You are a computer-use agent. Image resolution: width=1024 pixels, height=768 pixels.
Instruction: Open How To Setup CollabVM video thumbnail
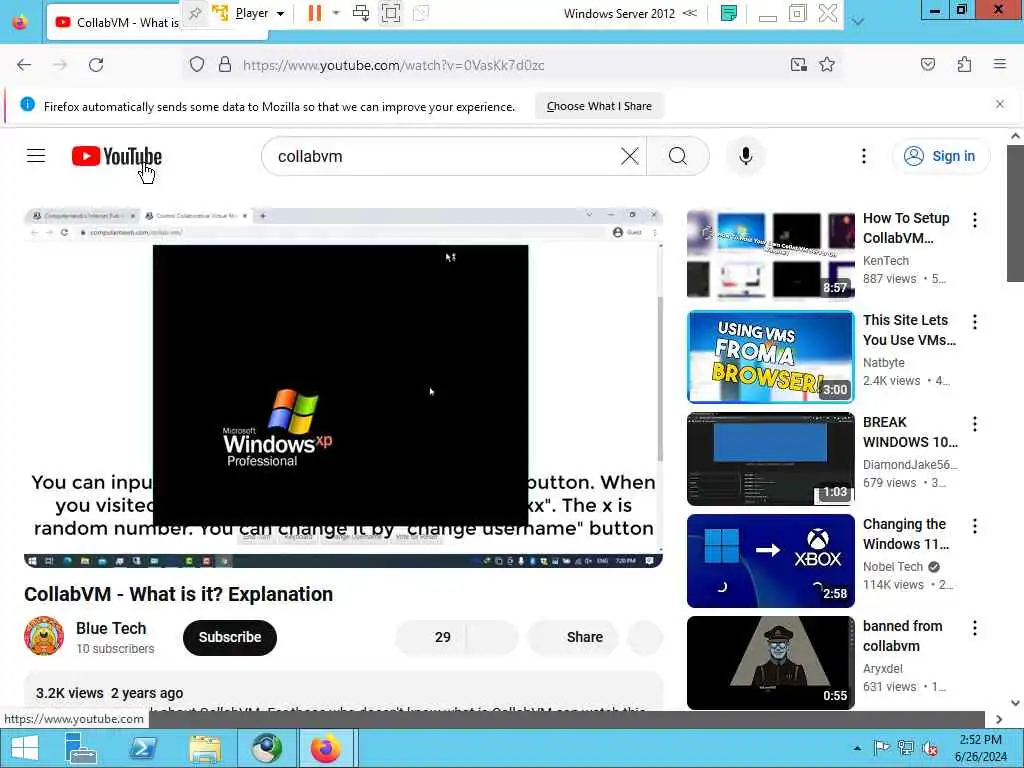[x=771, y=255]
